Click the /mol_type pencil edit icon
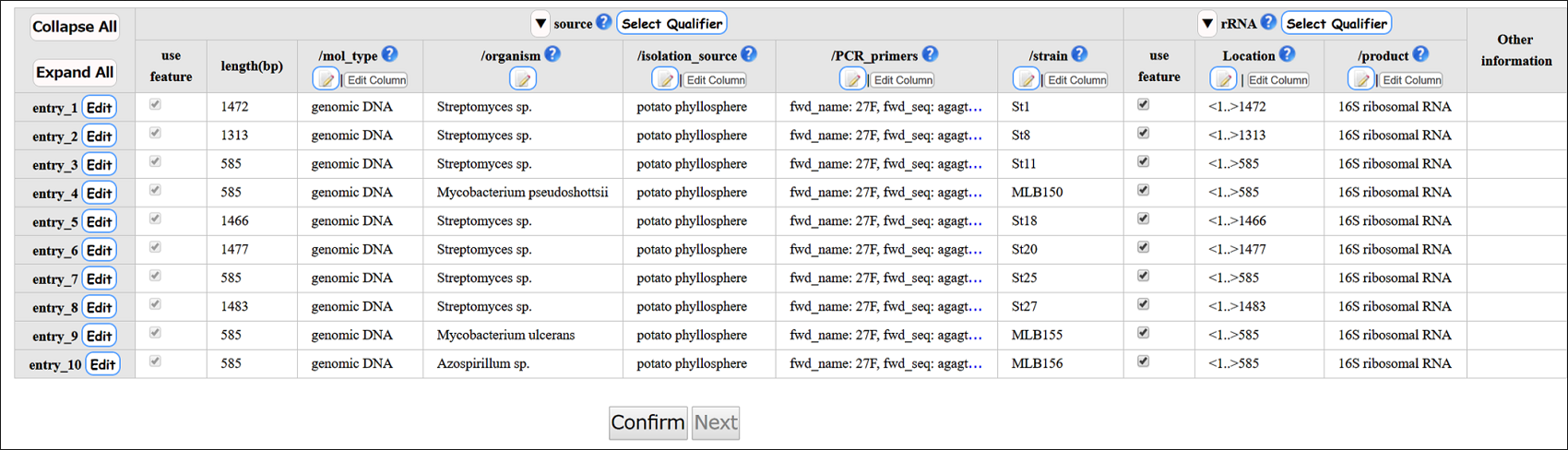 (326, 79)
